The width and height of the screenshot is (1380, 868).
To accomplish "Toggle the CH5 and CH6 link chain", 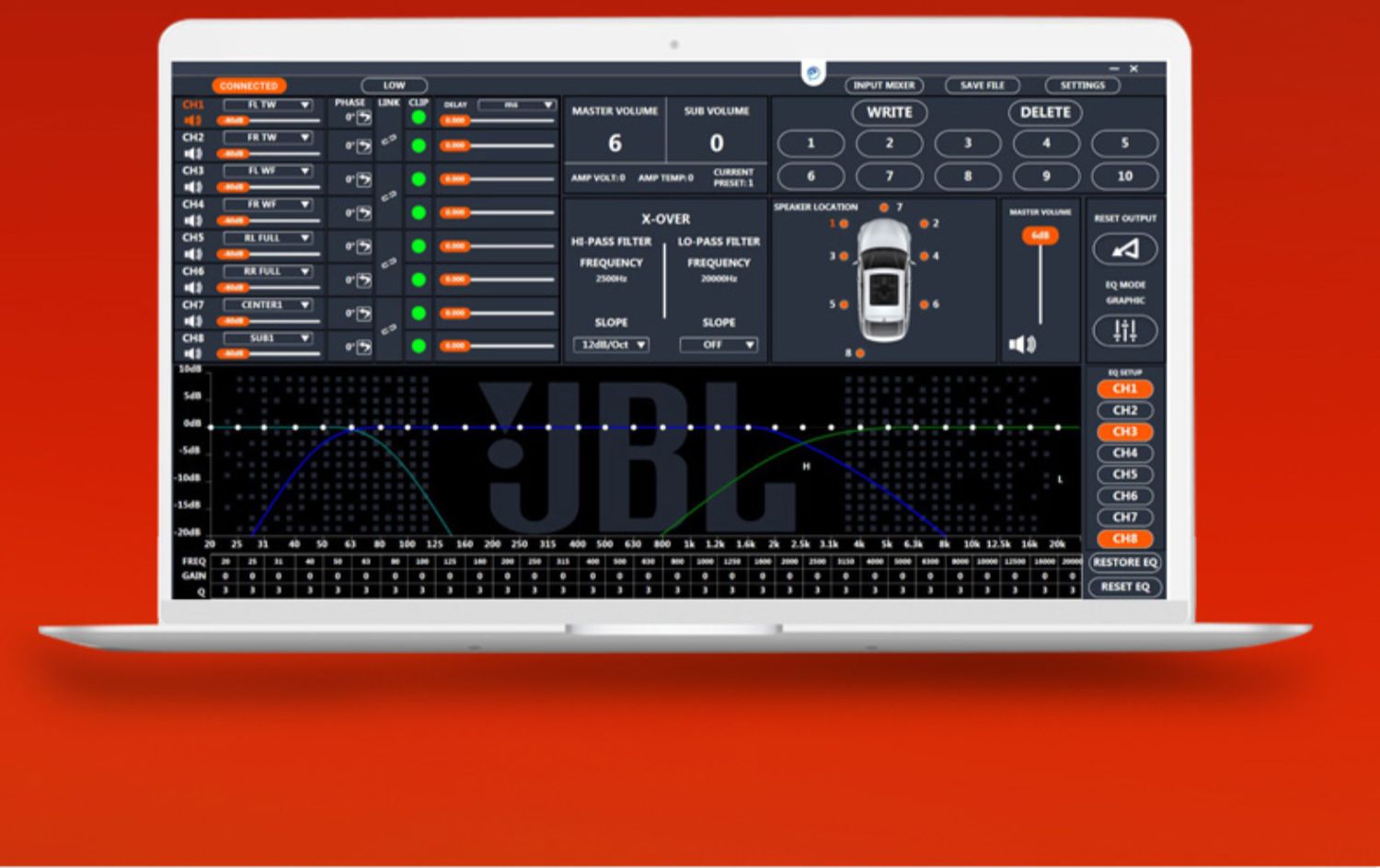I will [x=389, y=263].
